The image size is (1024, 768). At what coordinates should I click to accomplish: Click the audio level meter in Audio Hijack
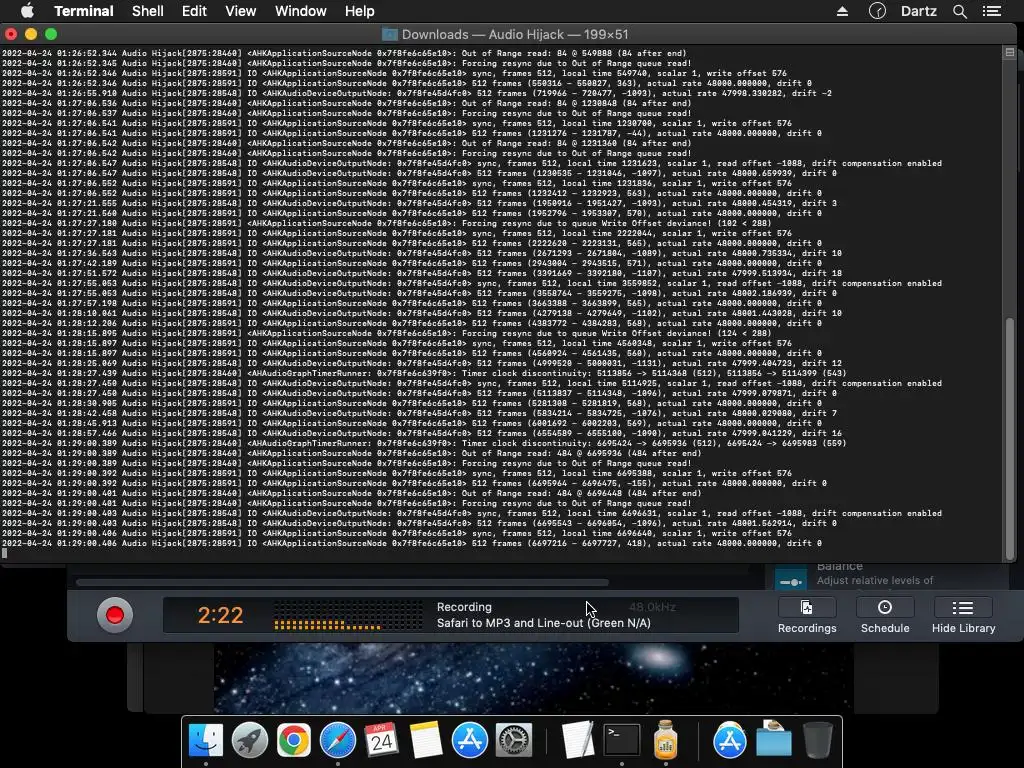348,615
